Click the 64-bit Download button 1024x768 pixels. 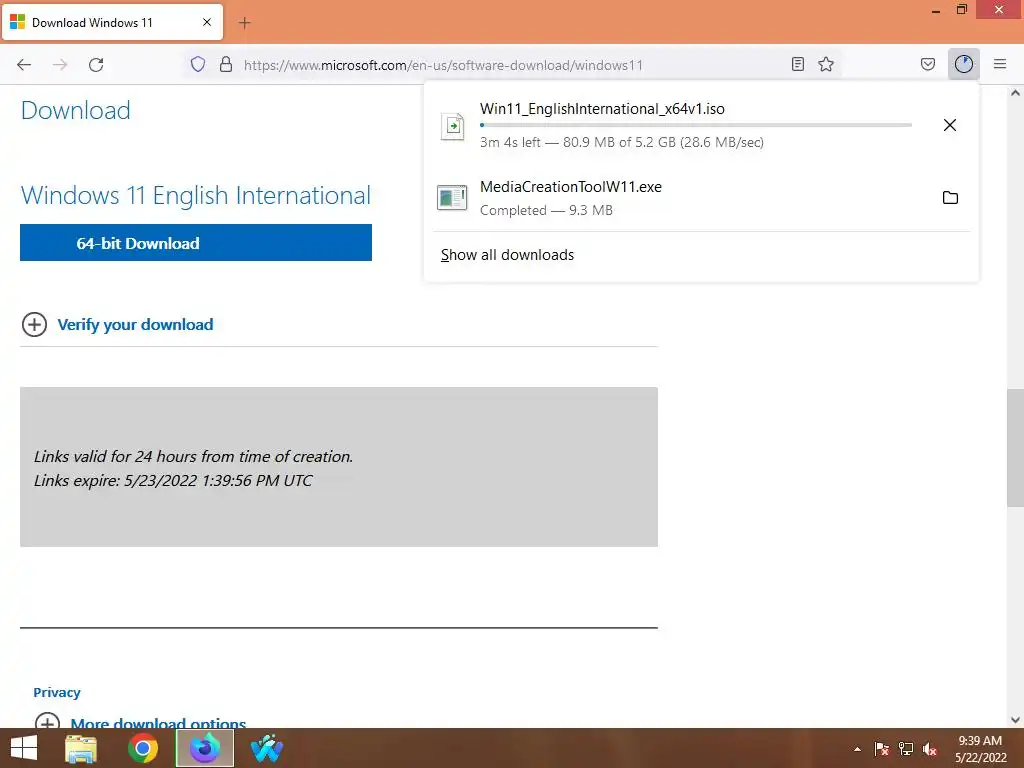click(196, 242)
